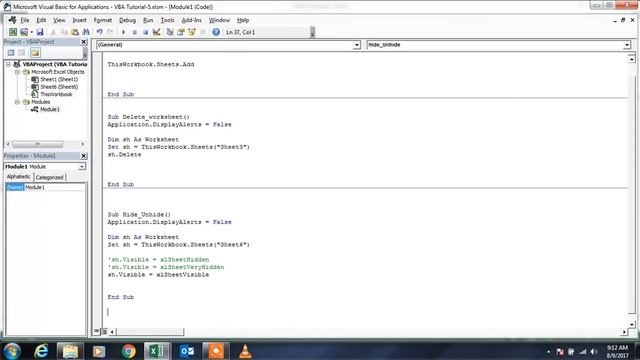640x360 pixels.
Task: Open VLC media player from taskbar
Action: (x=245, y=351)
